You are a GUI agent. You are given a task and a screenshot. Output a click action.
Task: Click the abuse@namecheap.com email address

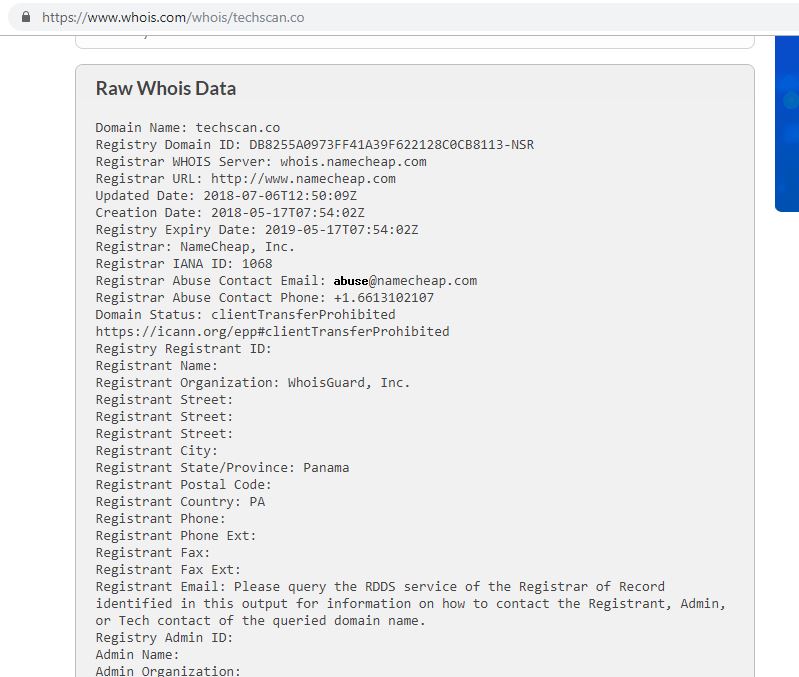[x=405, y=281]
